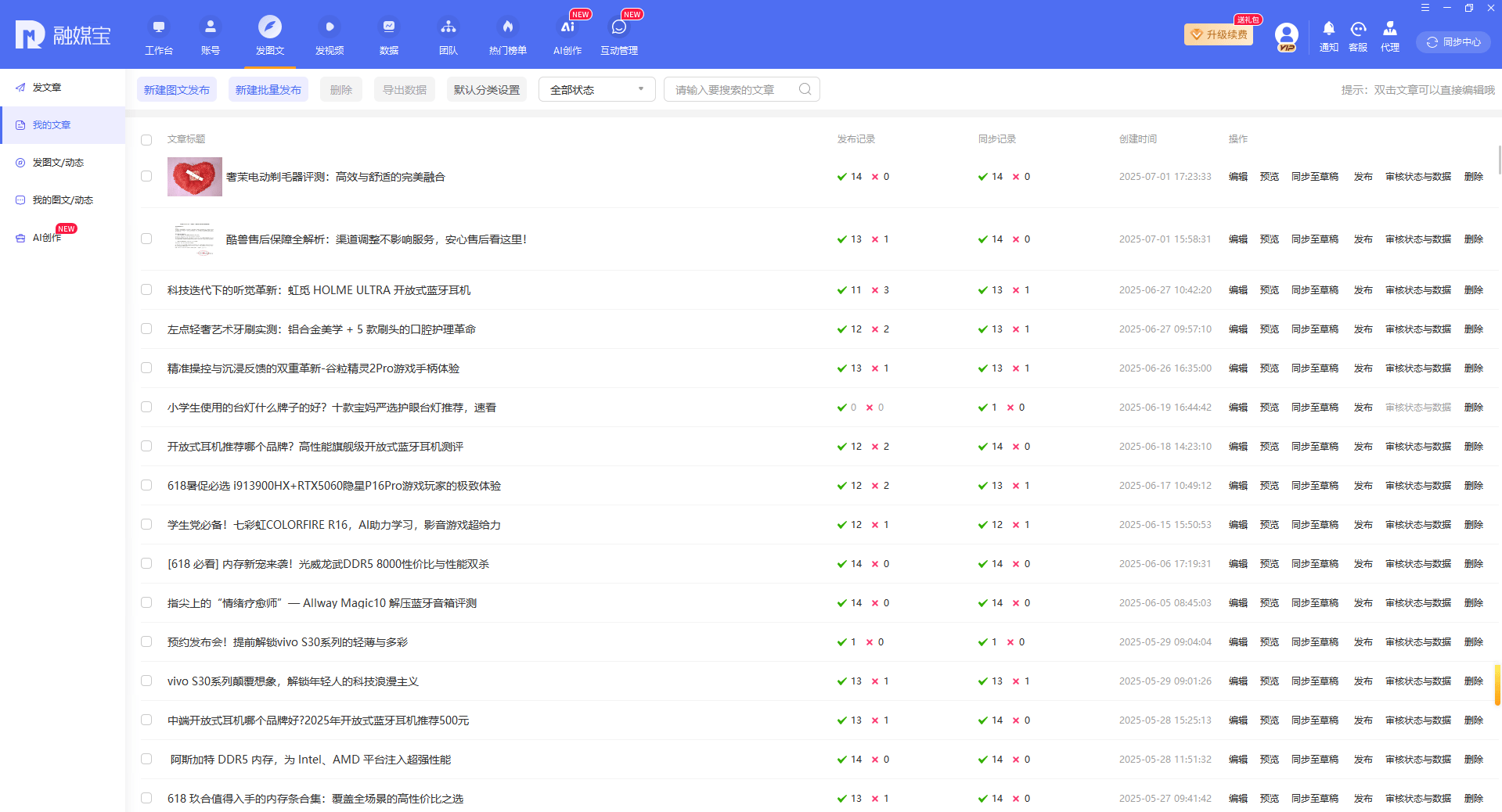Switch to 我的文章 in the sidebar
Screen dimensions: 1502x812
(63, 125)
